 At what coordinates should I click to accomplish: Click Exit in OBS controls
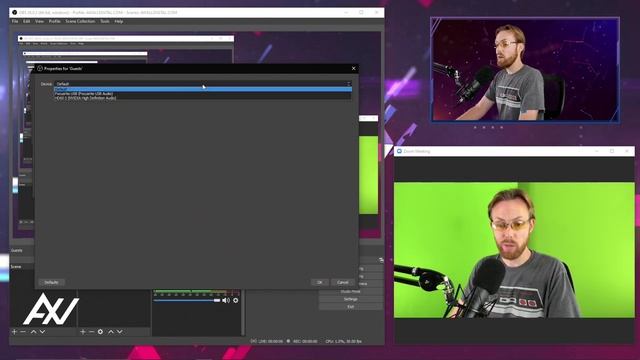coord(351,307)
